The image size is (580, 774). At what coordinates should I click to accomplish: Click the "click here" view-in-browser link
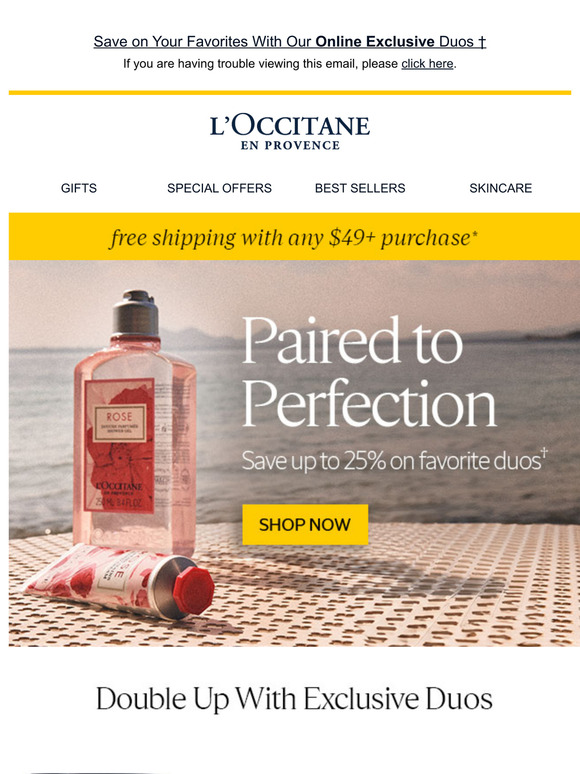pos(427,64)
